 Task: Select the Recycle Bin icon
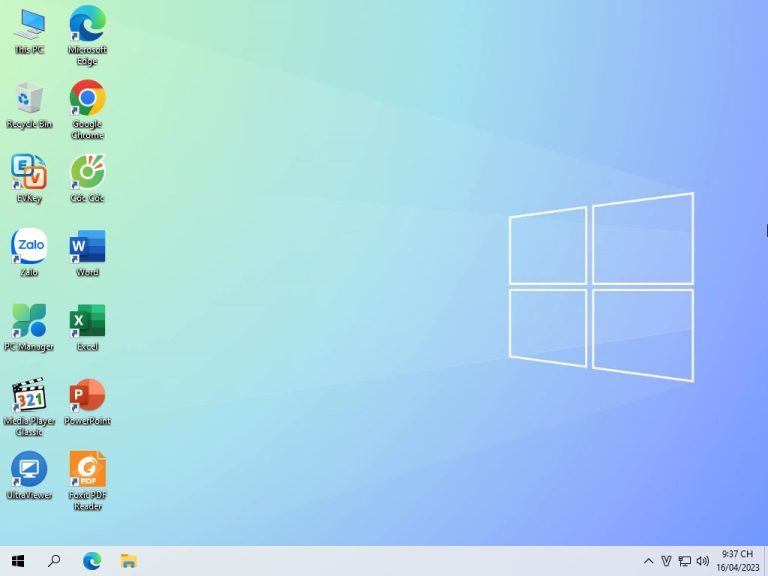click(x=29, y=105)
